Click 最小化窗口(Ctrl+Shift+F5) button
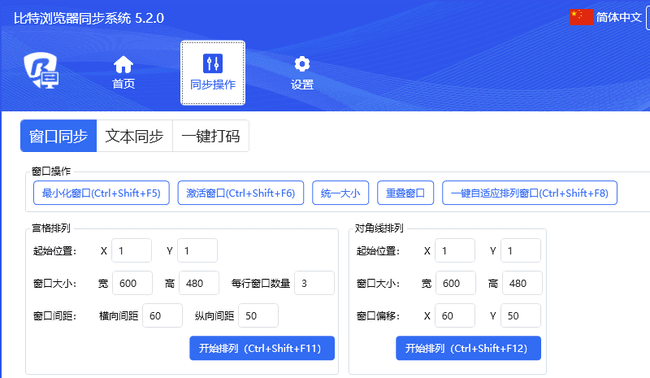 click(101, 193)
